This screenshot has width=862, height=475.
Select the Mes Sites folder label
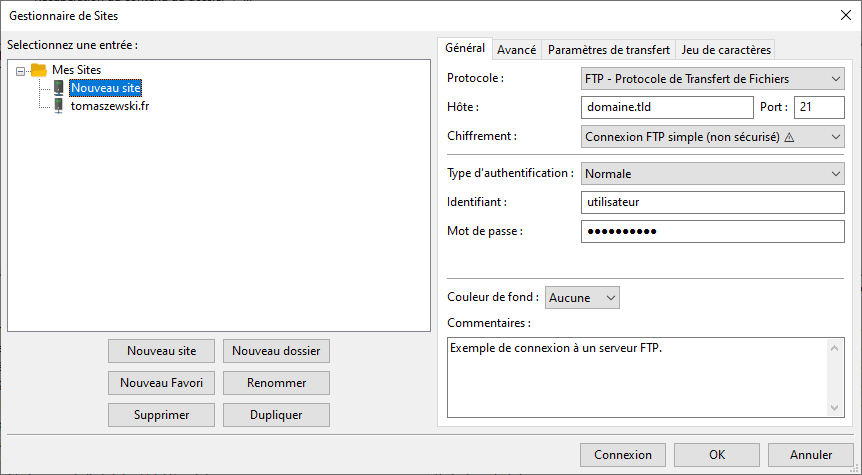tap(76, 70)
